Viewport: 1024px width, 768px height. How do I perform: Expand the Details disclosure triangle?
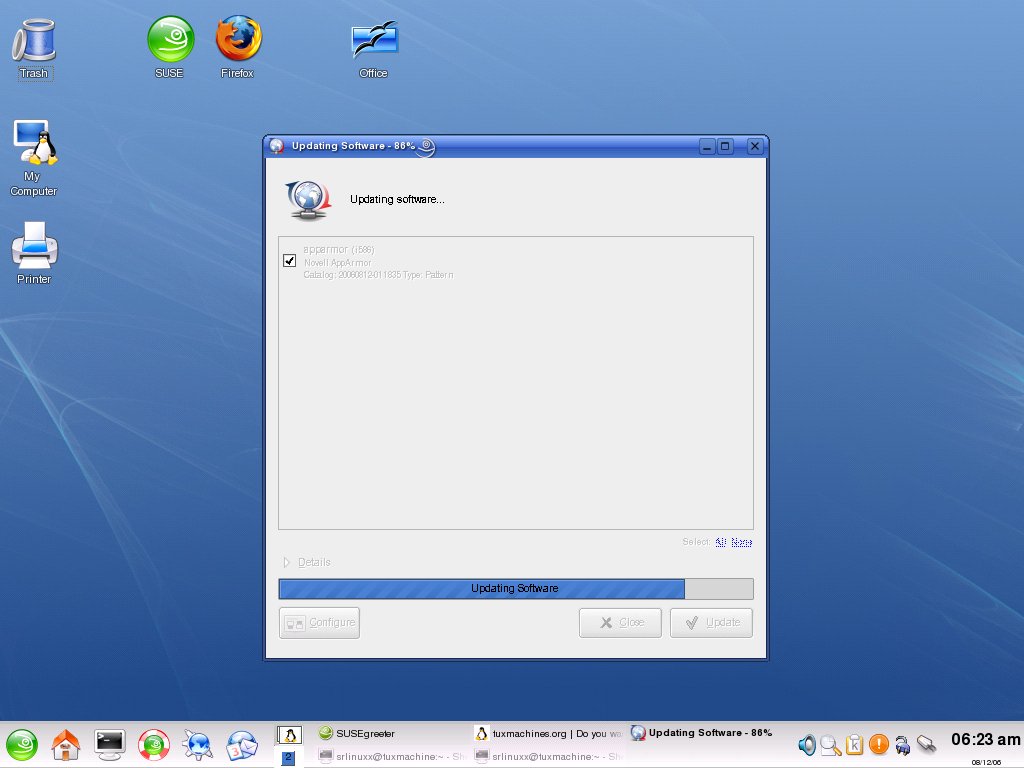[286, 562]
